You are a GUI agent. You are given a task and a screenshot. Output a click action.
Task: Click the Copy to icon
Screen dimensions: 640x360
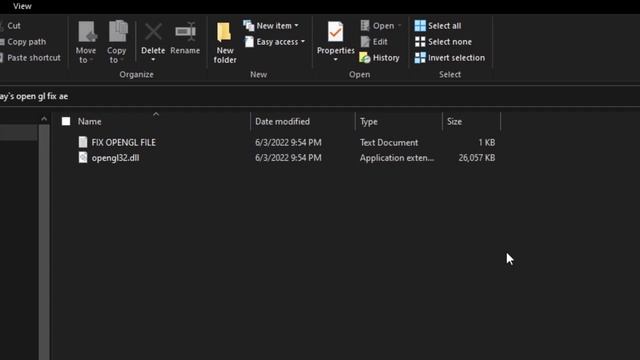point(118,31)
